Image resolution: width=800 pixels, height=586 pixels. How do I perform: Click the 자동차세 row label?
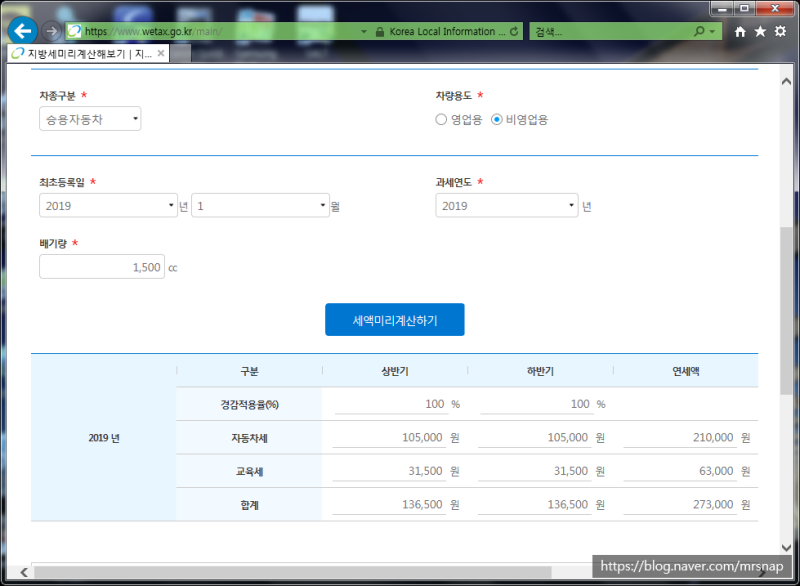tap(249, 438)
